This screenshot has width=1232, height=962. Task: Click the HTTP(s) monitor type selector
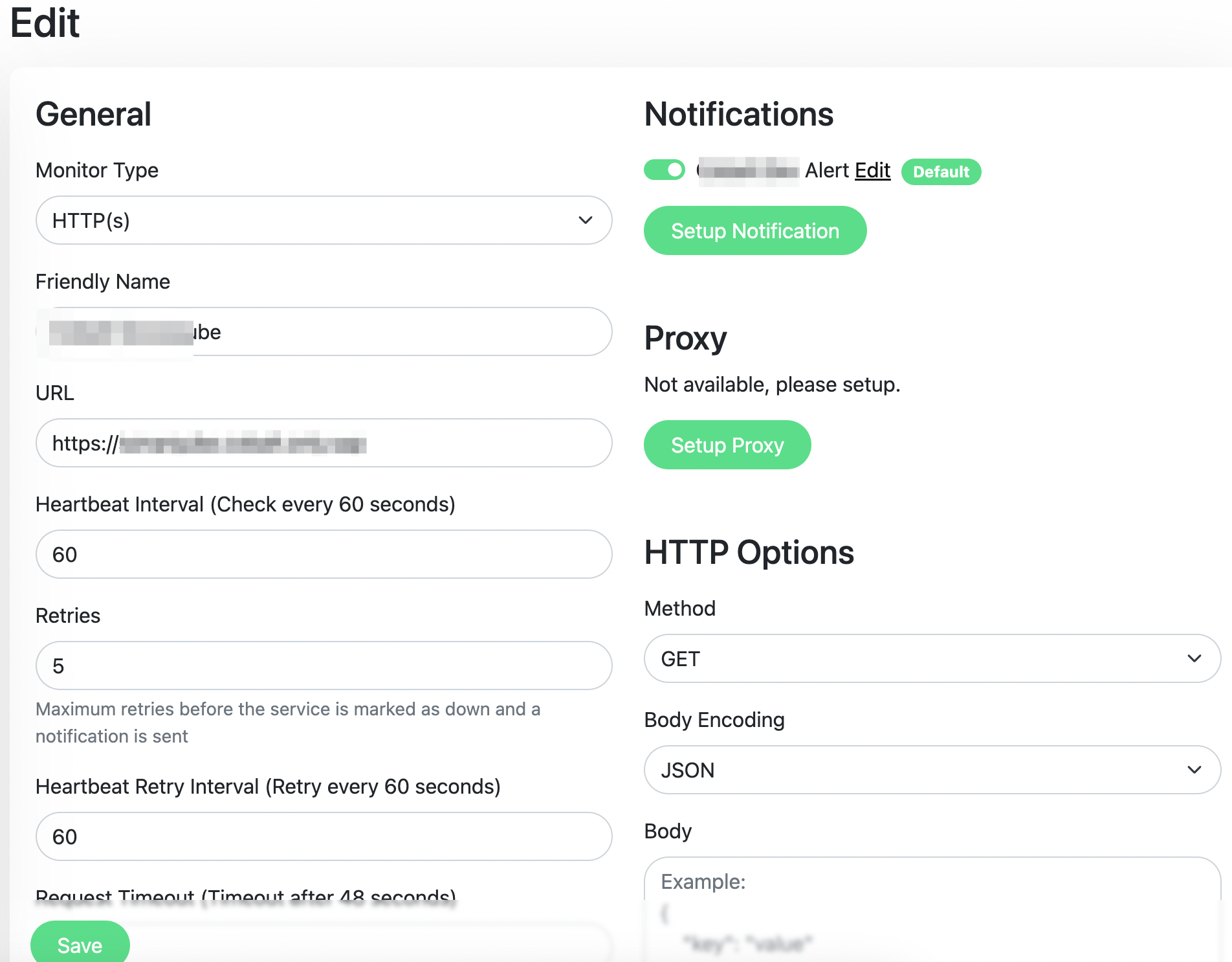323,220
